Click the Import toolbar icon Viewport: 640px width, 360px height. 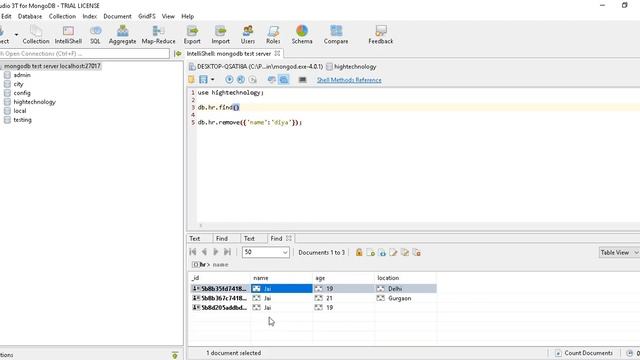pyautogui.click(x=220, y=35)
